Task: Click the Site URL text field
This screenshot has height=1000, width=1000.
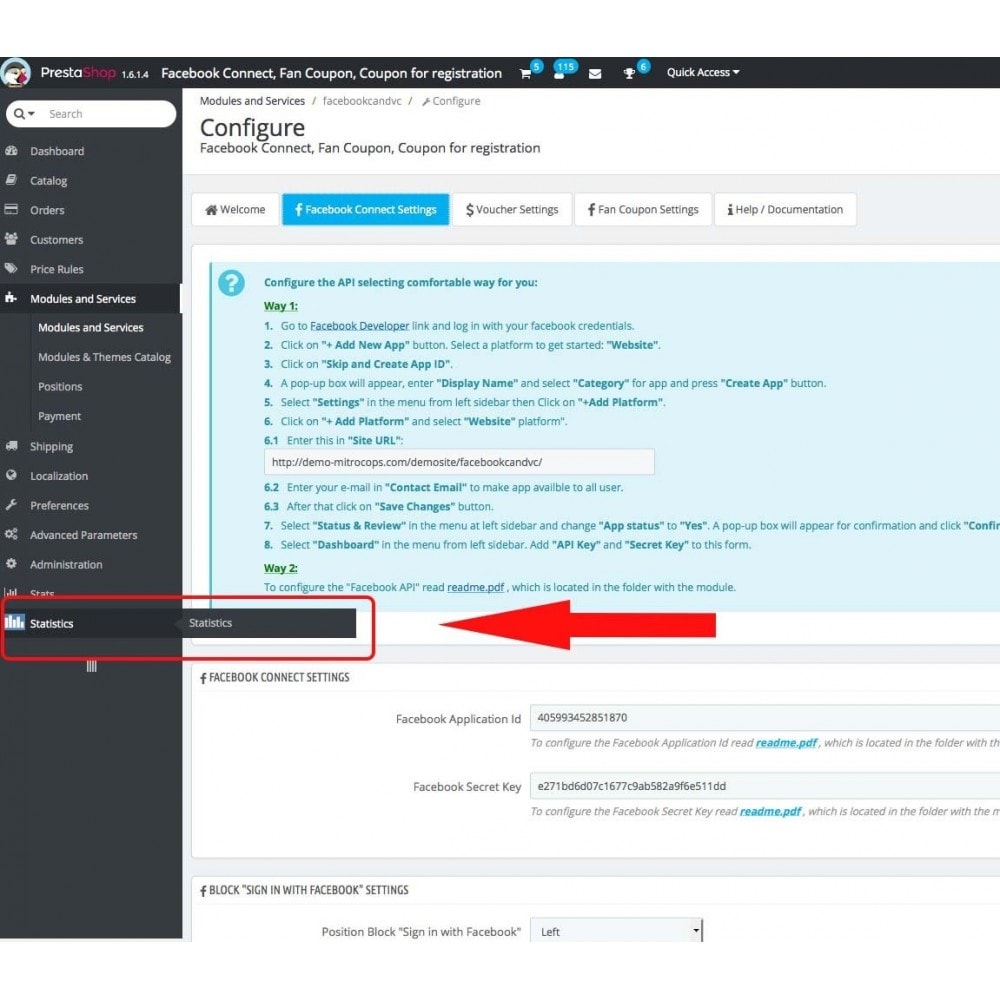Action: pos(459,462)
